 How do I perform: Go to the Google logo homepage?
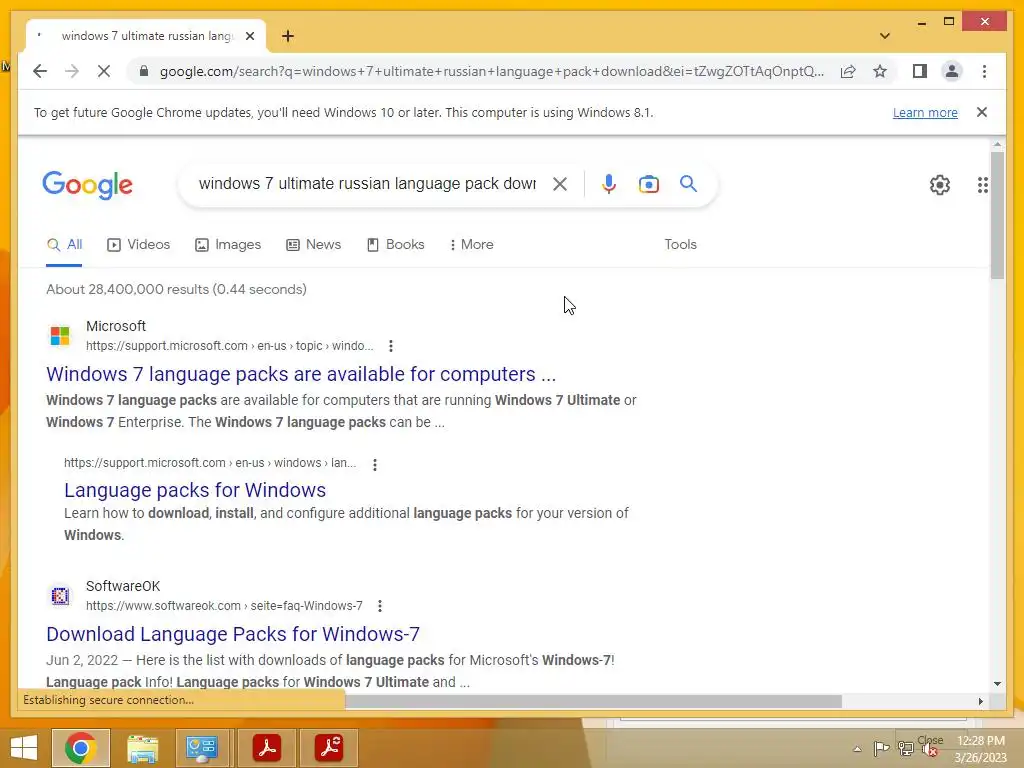pyautogui.click(x=88, y=185)
